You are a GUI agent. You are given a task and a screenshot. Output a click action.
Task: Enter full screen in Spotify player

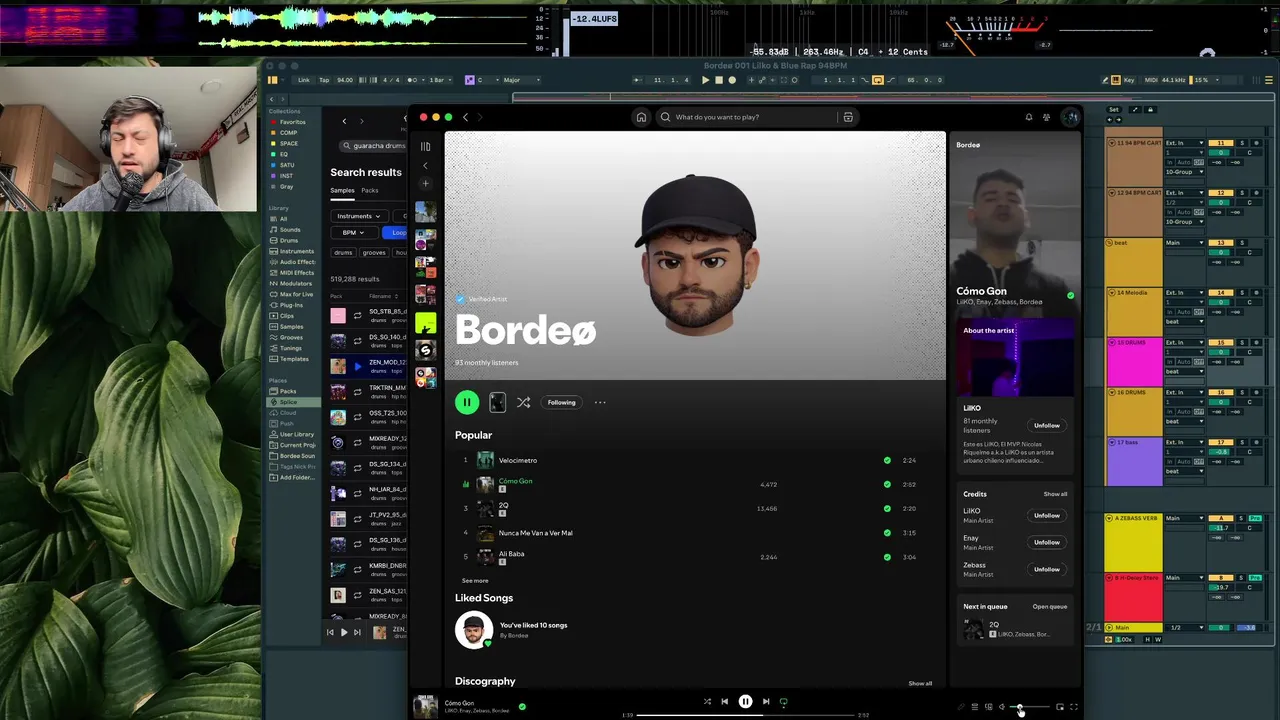click(x=1074, y=707)
